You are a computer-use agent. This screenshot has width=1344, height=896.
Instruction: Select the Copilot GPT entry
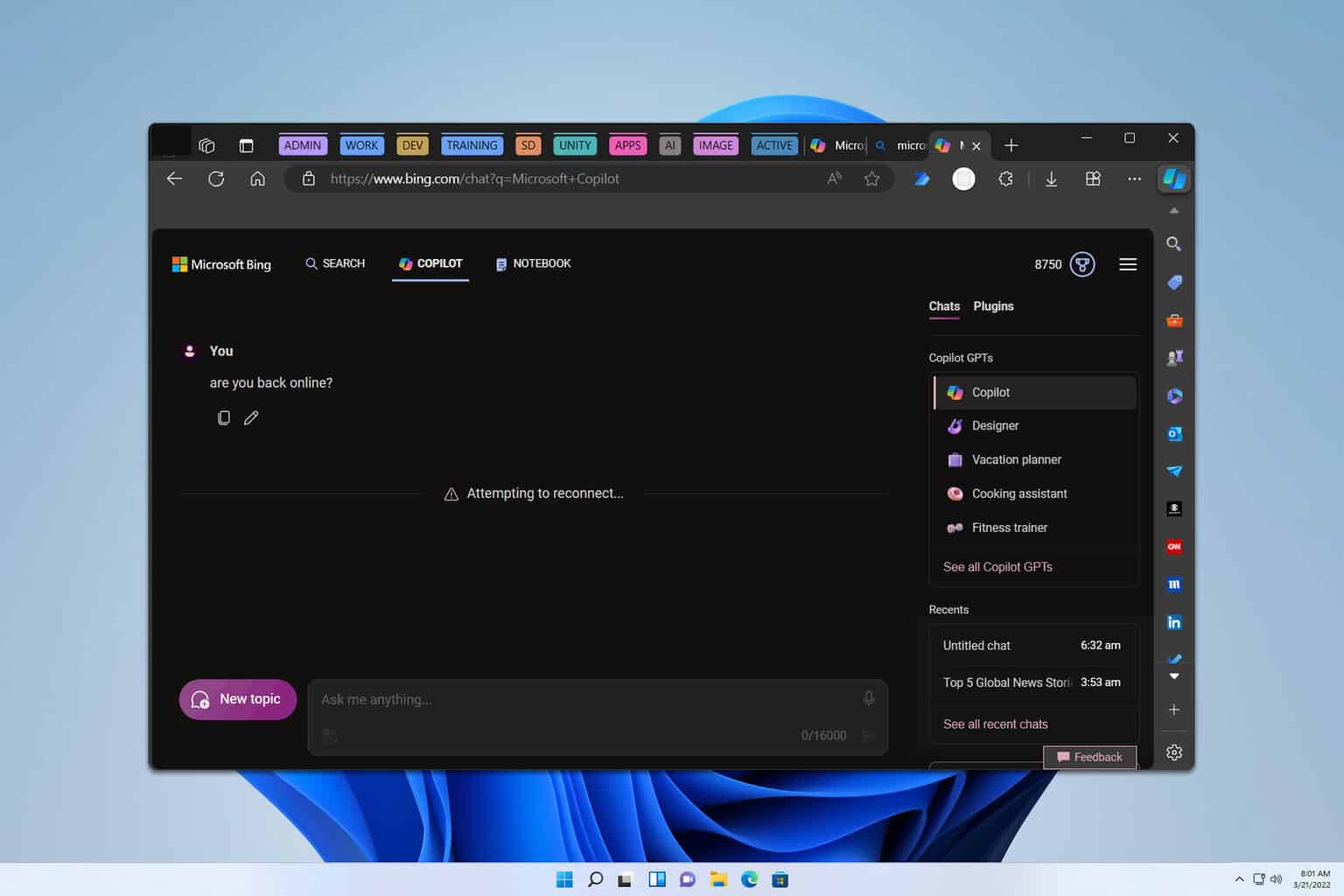point(1034,393)
